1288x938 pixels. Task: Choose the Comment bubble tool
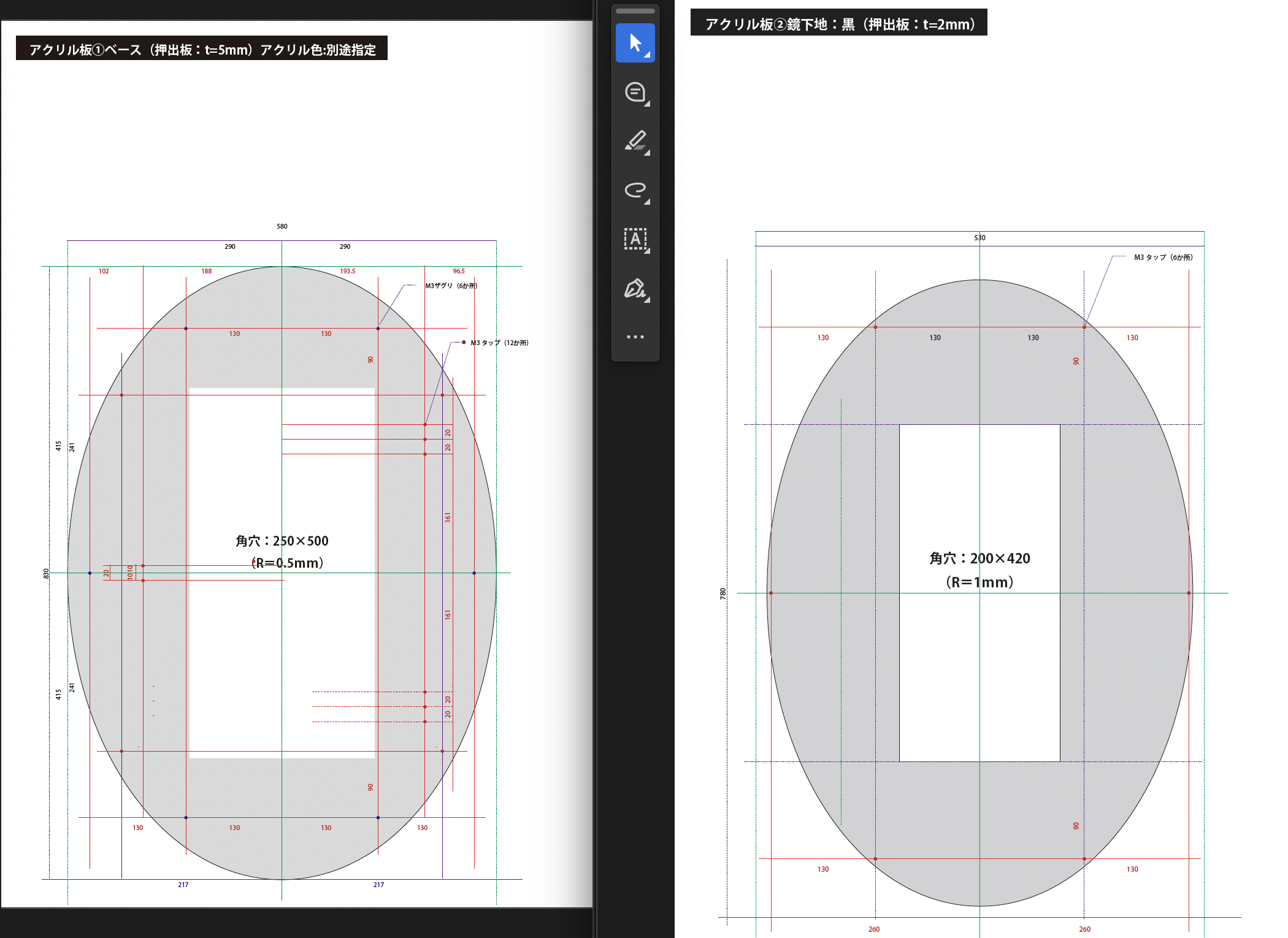pos(635,92)
